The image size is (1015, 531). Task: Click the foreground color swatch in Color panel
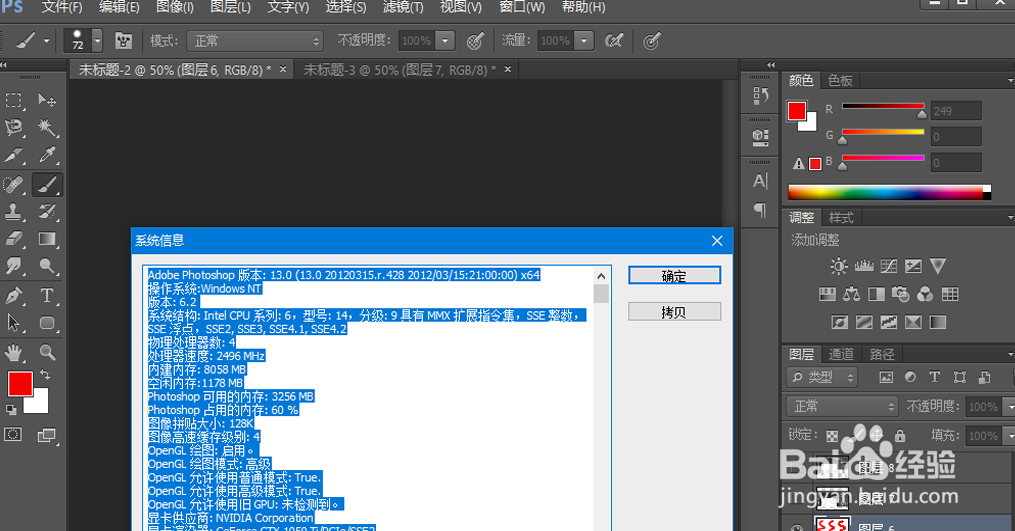tap(797, 111)
